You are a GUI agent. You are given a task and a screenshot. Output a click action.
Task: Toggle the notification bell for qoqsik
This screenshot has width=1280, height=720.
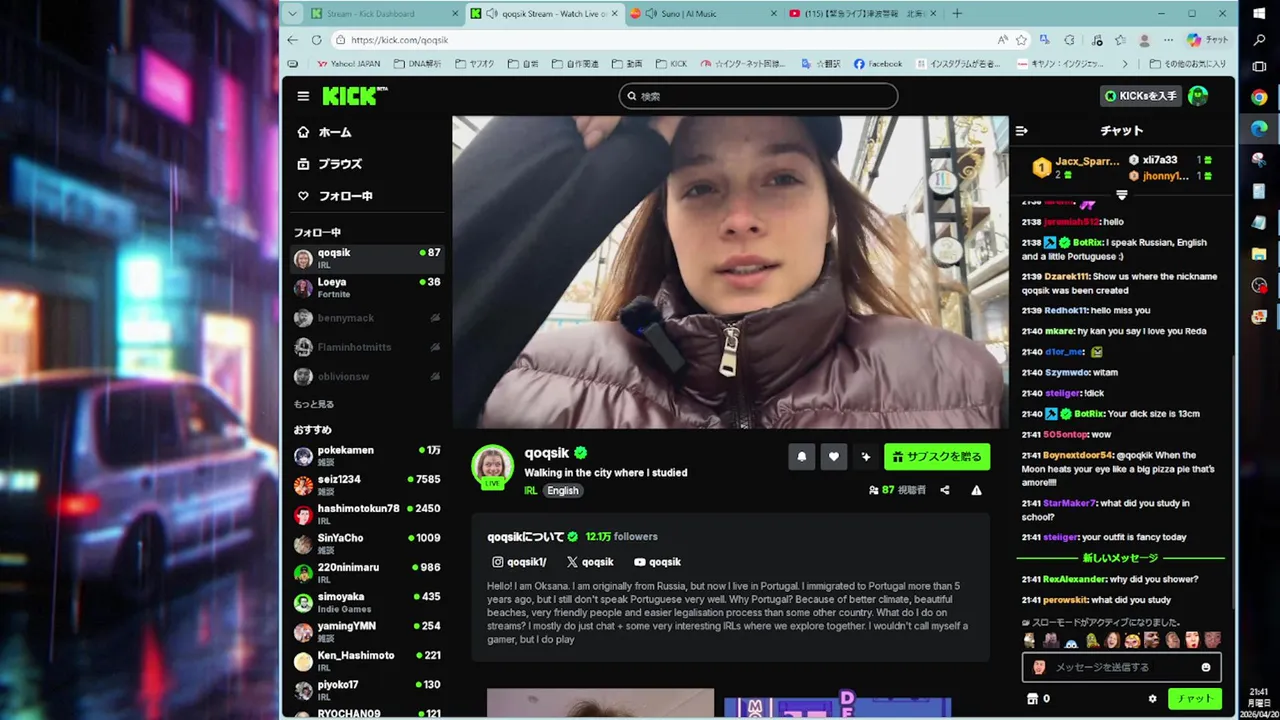coord(801,457)
